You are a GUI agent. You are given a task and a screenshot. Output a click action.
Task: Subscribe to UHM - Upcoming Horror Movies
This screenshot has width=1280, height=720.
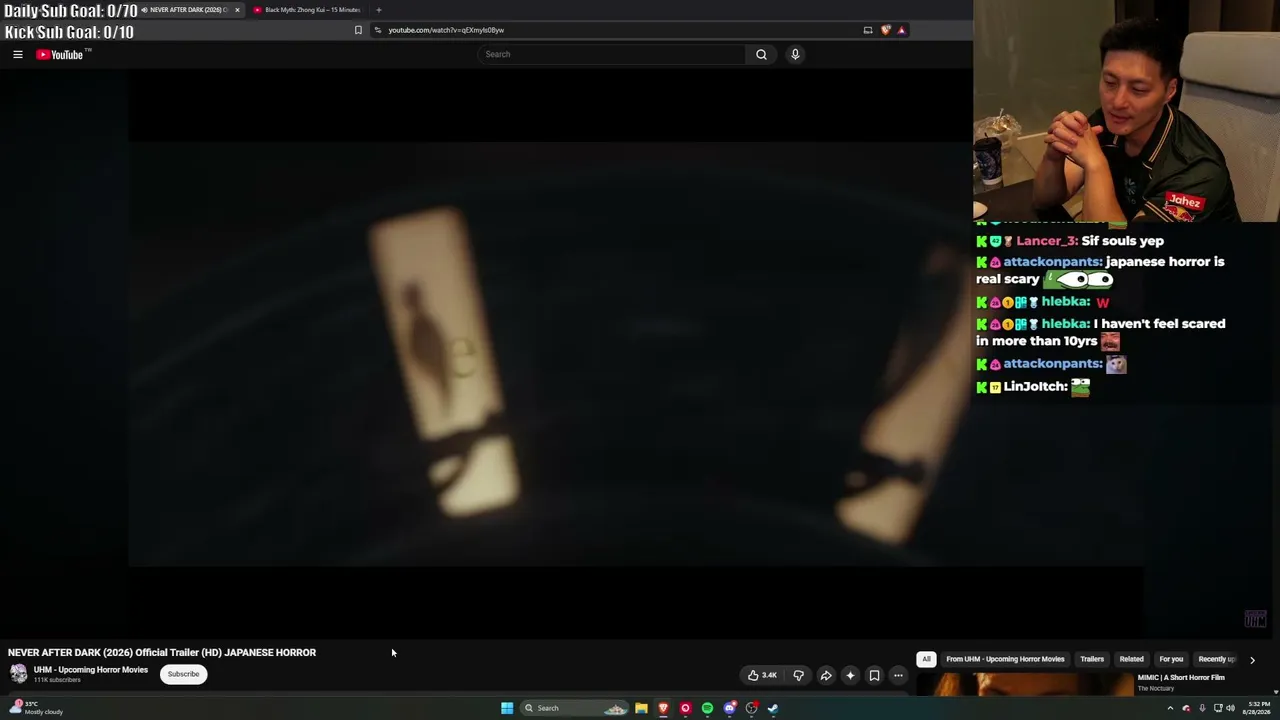click(x=183, y=674)
